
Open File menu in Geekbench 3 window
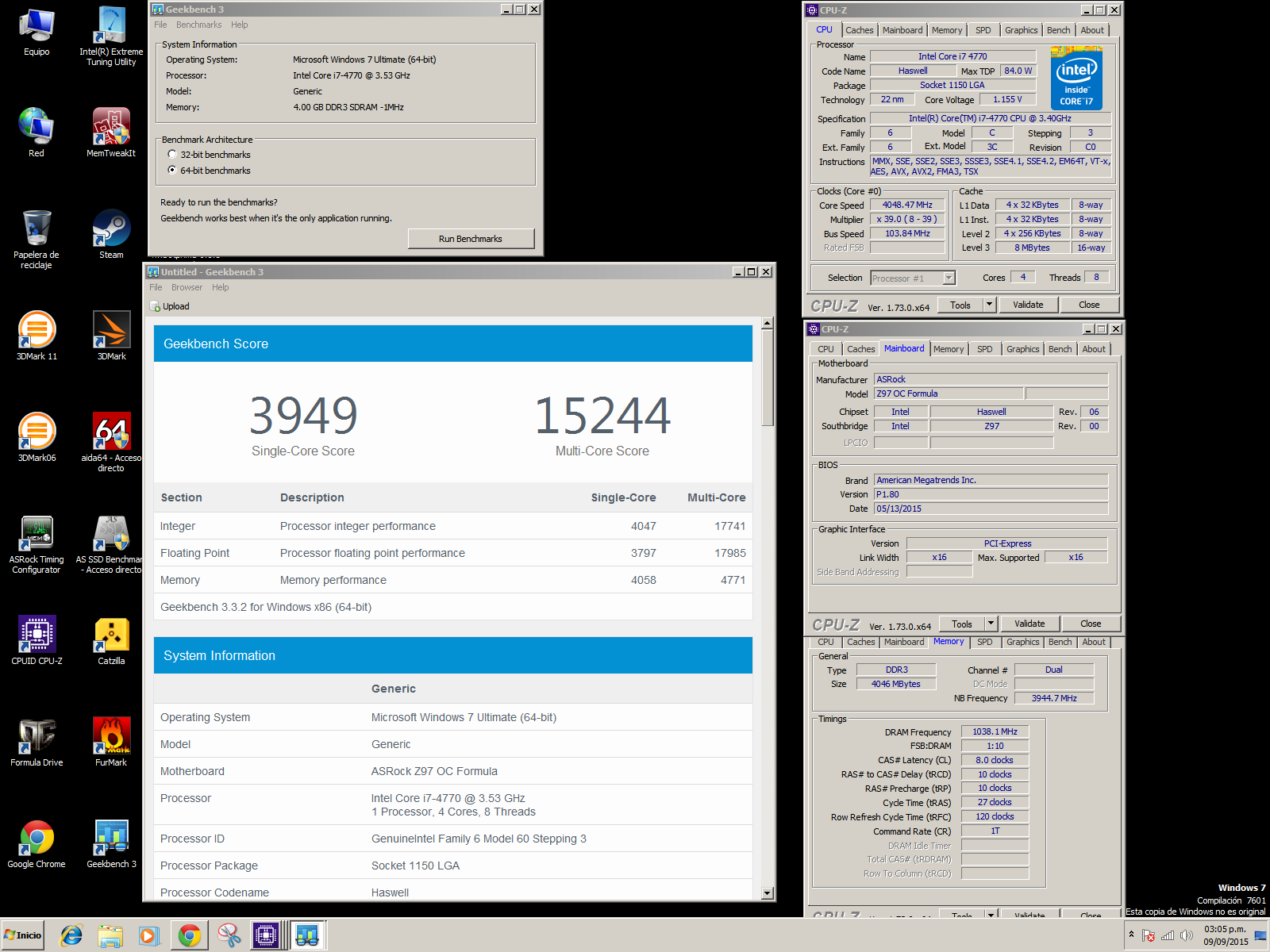tap(160, 25)
